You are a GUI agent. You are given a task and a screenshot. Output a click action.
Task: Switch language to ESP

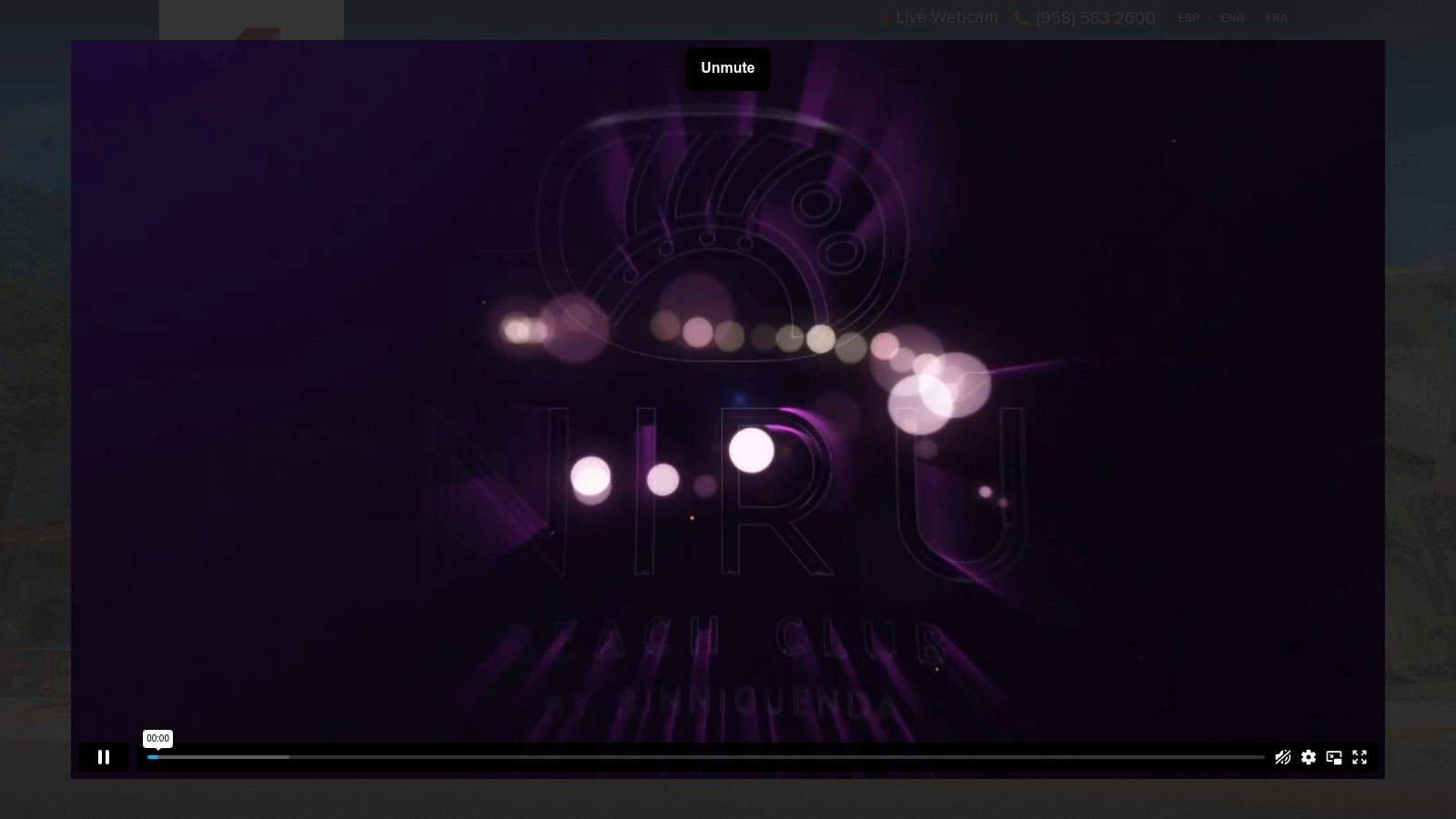[1188, 18]
